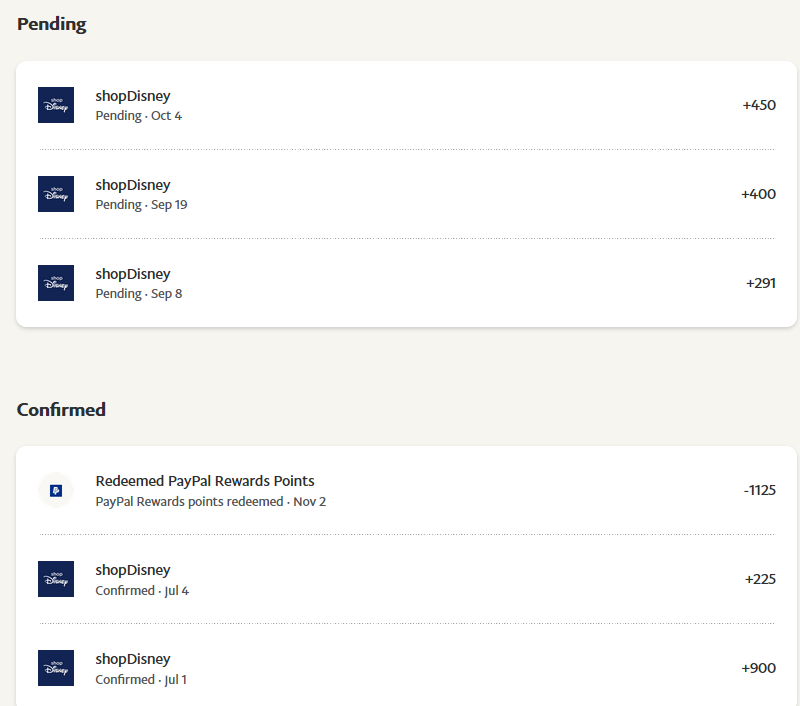Click the Pending section heading

(x=52, y=24)
